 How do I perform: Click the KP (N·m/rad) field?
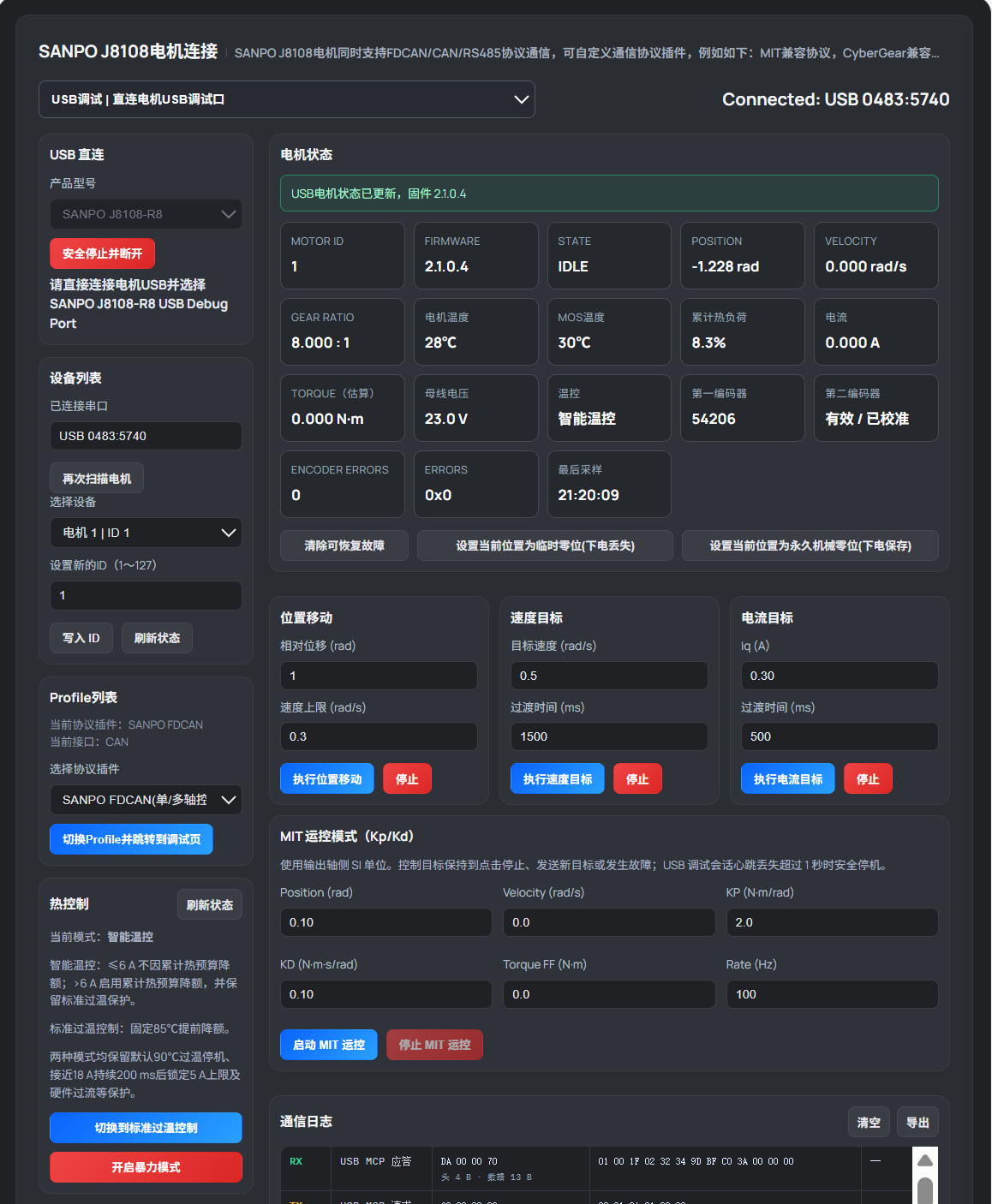(x=833, y=922)
